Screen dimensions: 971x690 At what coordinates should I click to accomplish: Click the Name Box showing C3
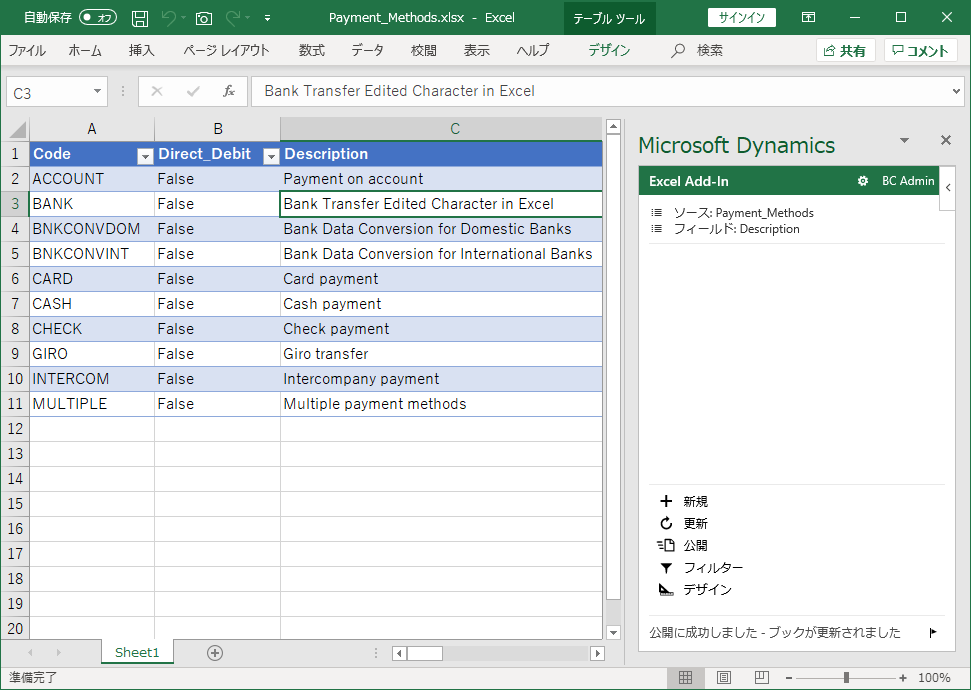(56, 92)
